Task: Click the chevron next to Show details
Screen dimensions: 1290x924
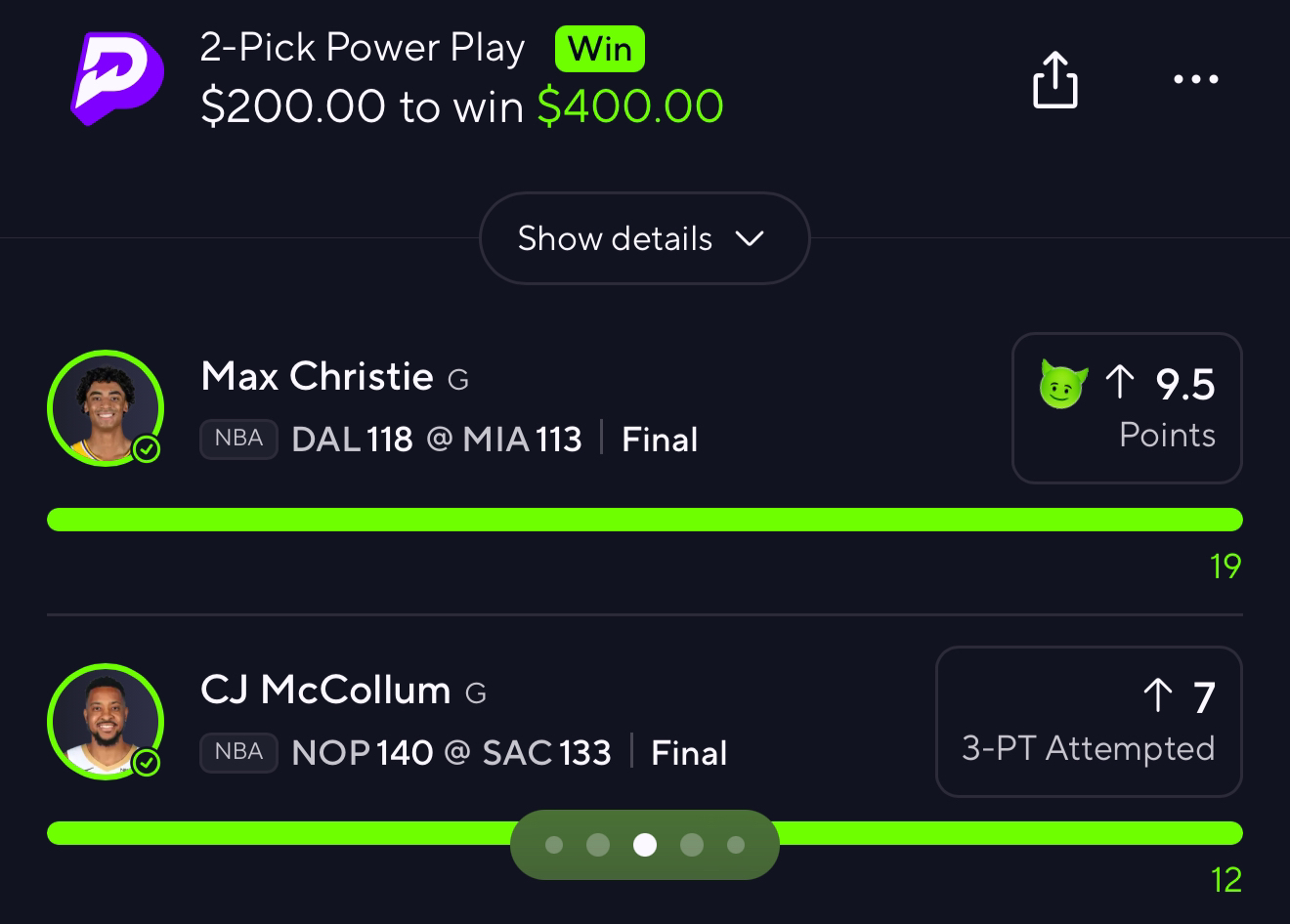Action: pos(750,238)
